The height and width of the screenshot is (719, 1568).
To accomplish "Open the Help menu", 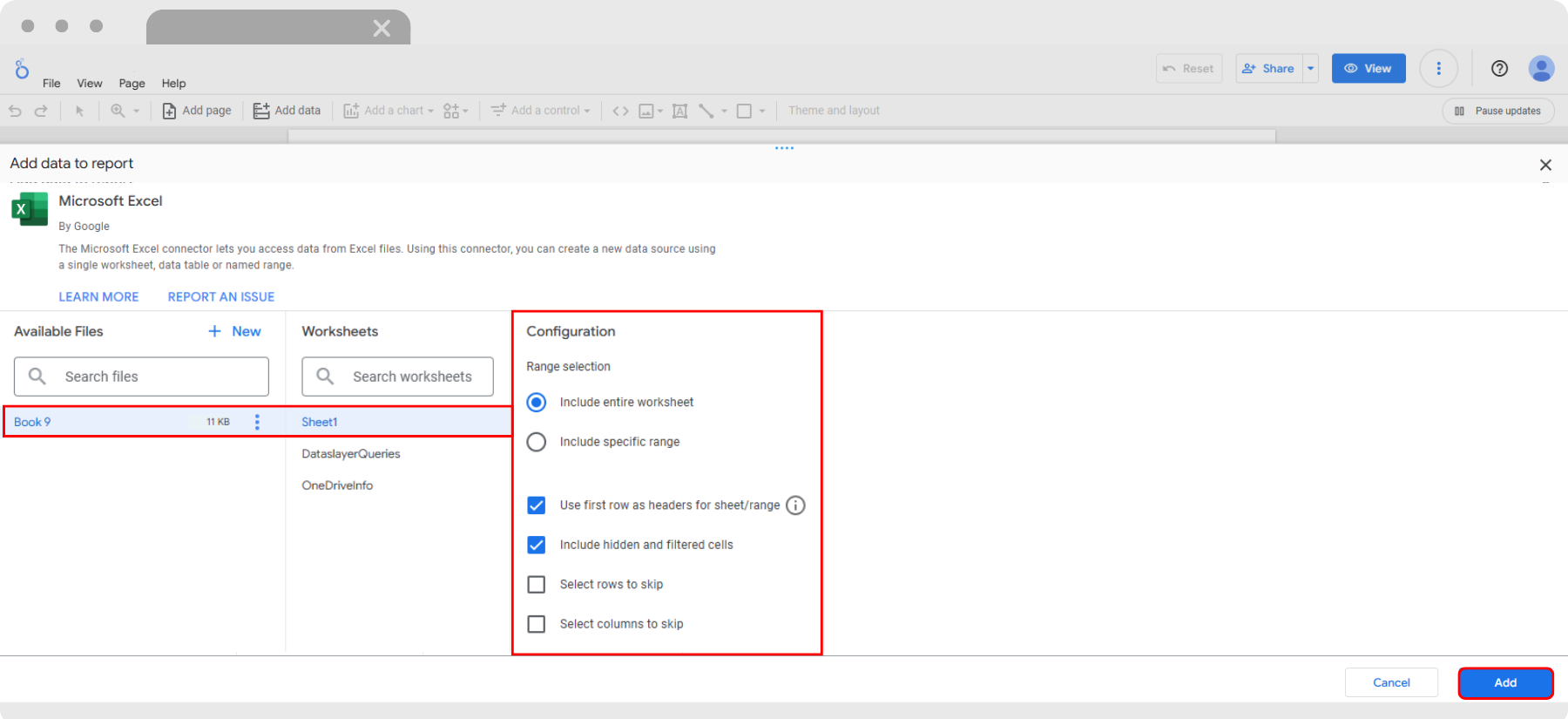I will pyautogui.click(x=173, y=84).
